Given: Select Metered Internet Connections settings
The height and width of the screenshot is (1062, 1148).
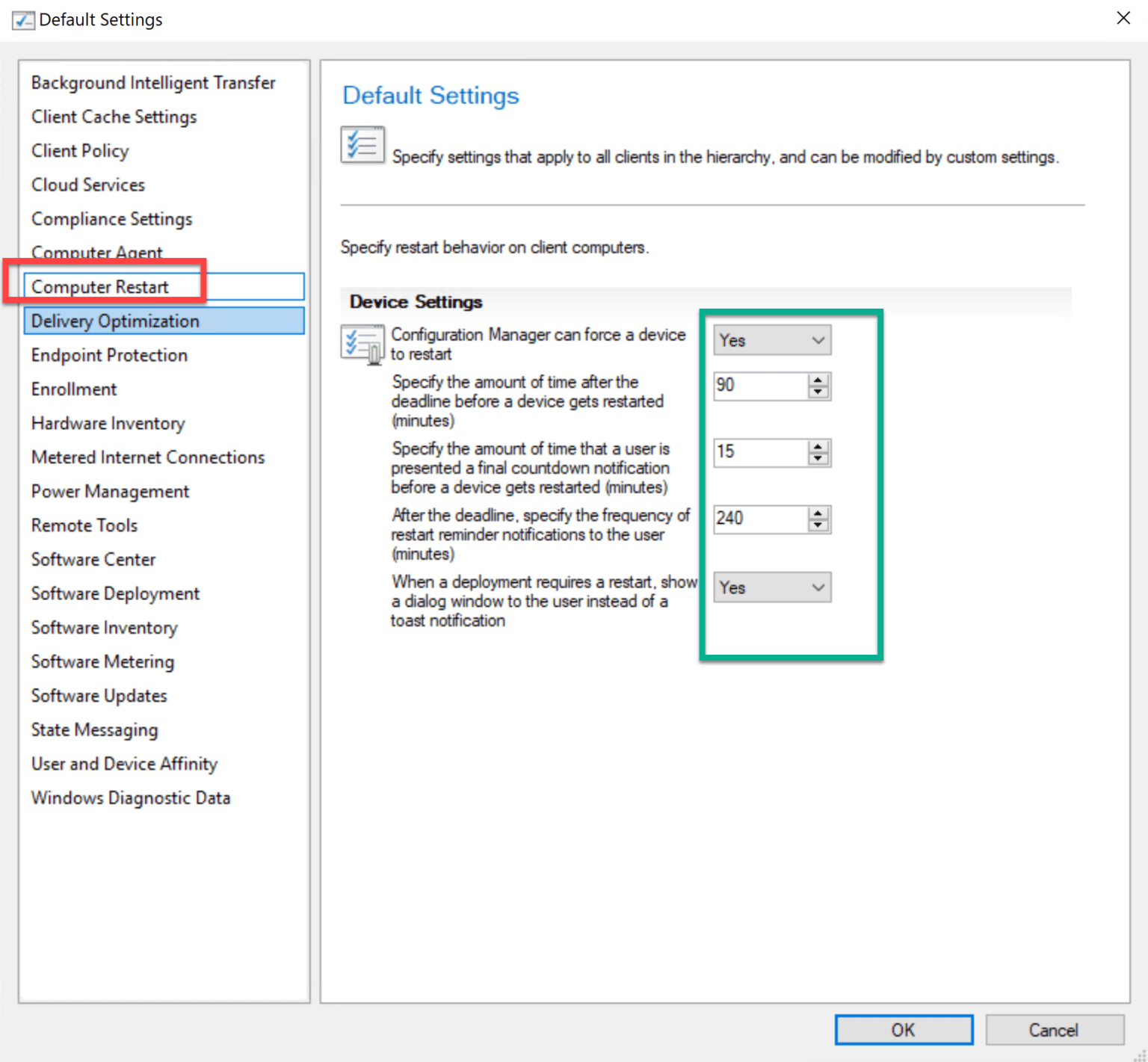Looking at the screenshot, I should pos(147,457).
